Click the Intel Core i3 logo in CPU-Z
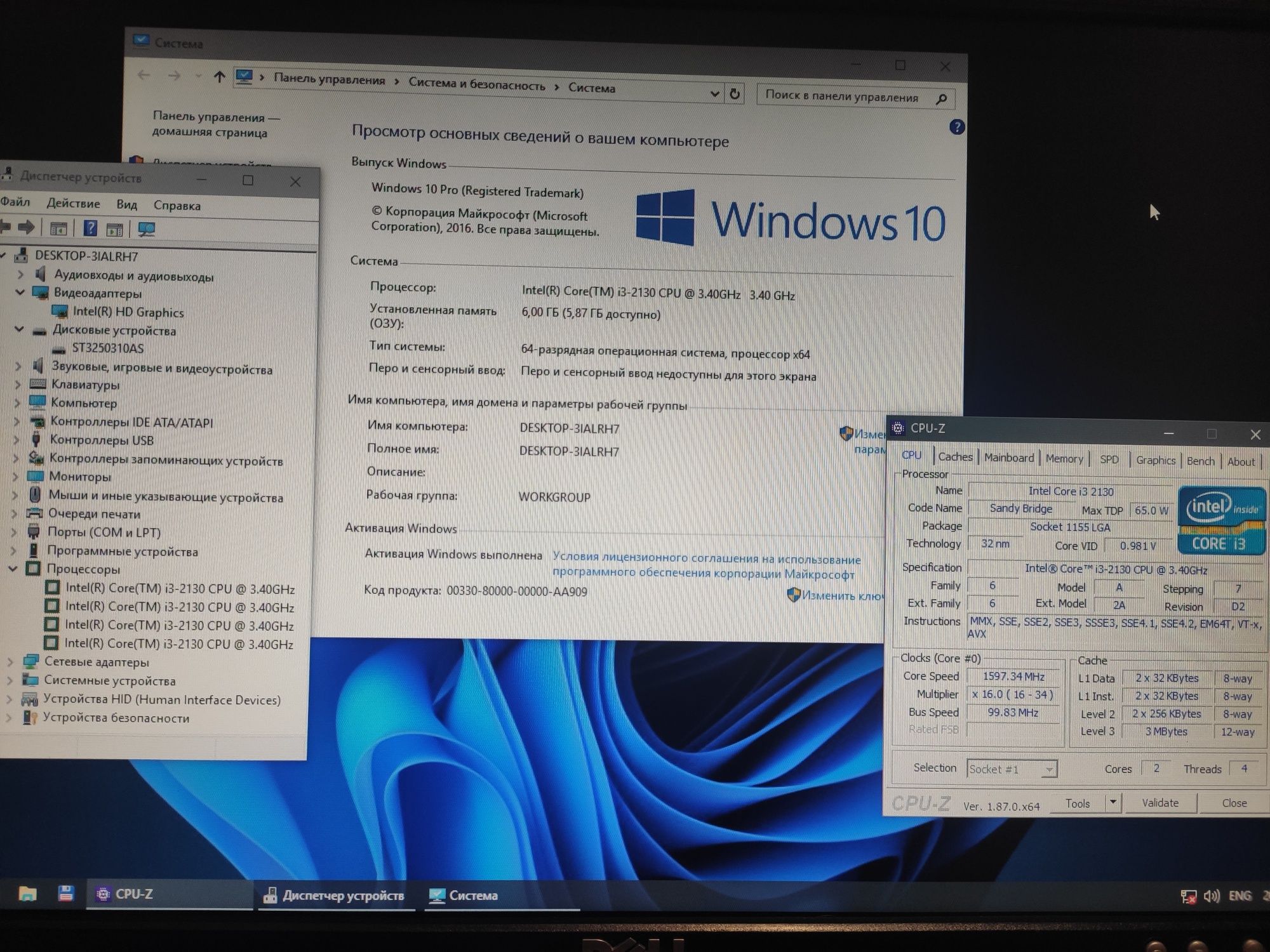The height and width of the screenshot is (952, 1270). click(1220, 520)
